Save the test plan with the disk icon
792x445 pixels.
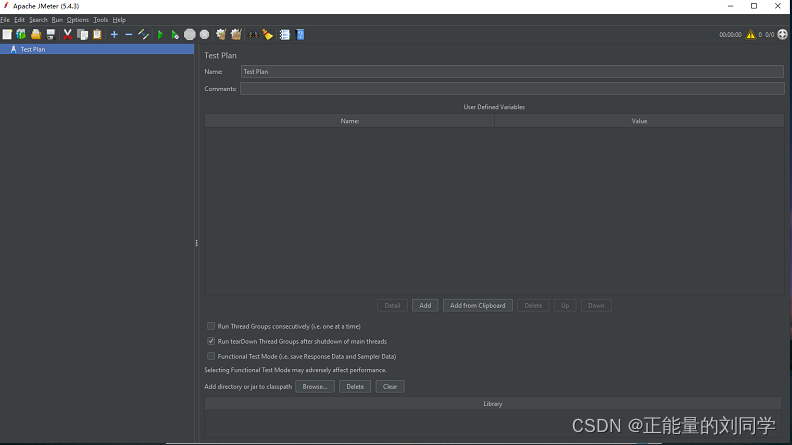click(51, 34)
